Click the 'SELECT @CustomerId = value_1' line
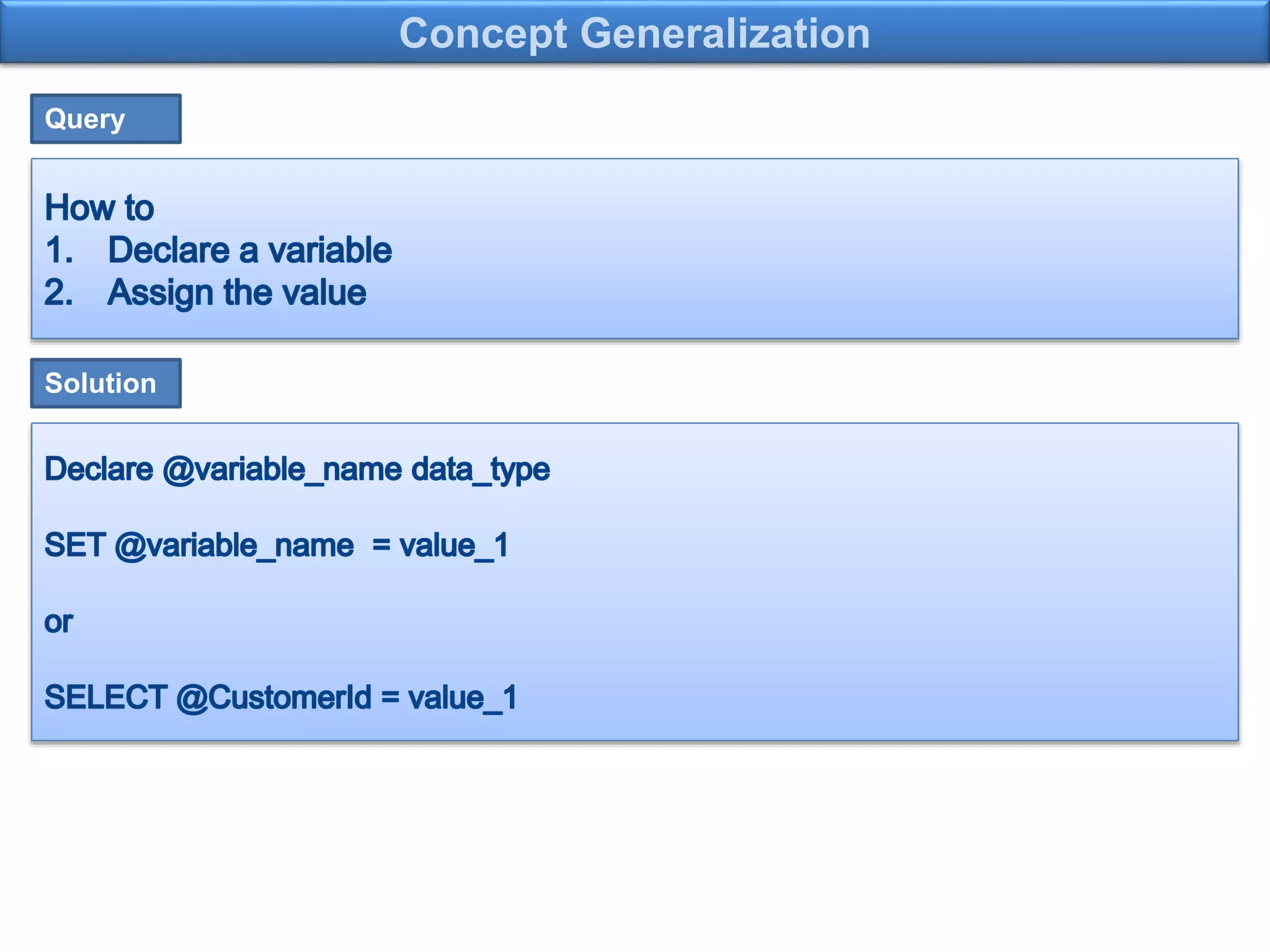 coord(281,698)
